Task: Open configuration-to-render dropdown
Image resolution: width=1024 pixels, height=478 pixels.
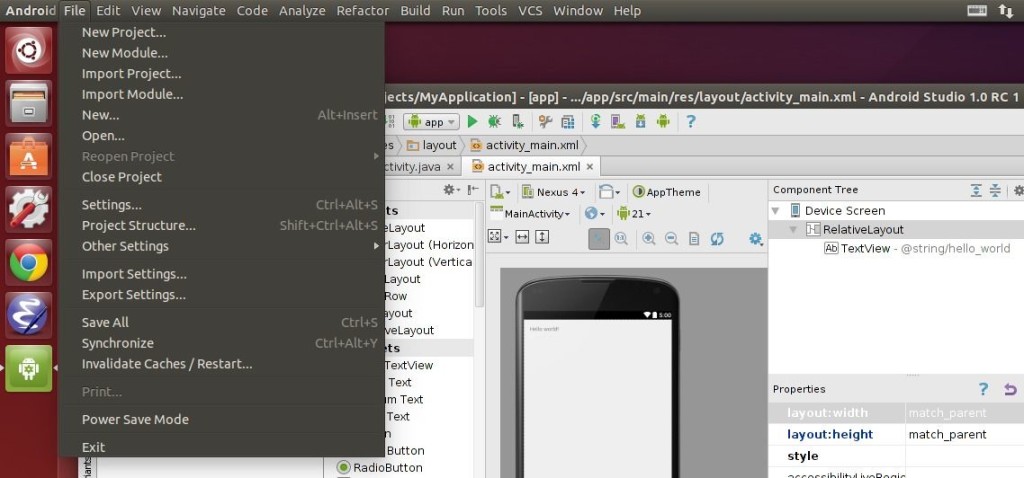Action: pyautogui.click(x=500, y=192)
